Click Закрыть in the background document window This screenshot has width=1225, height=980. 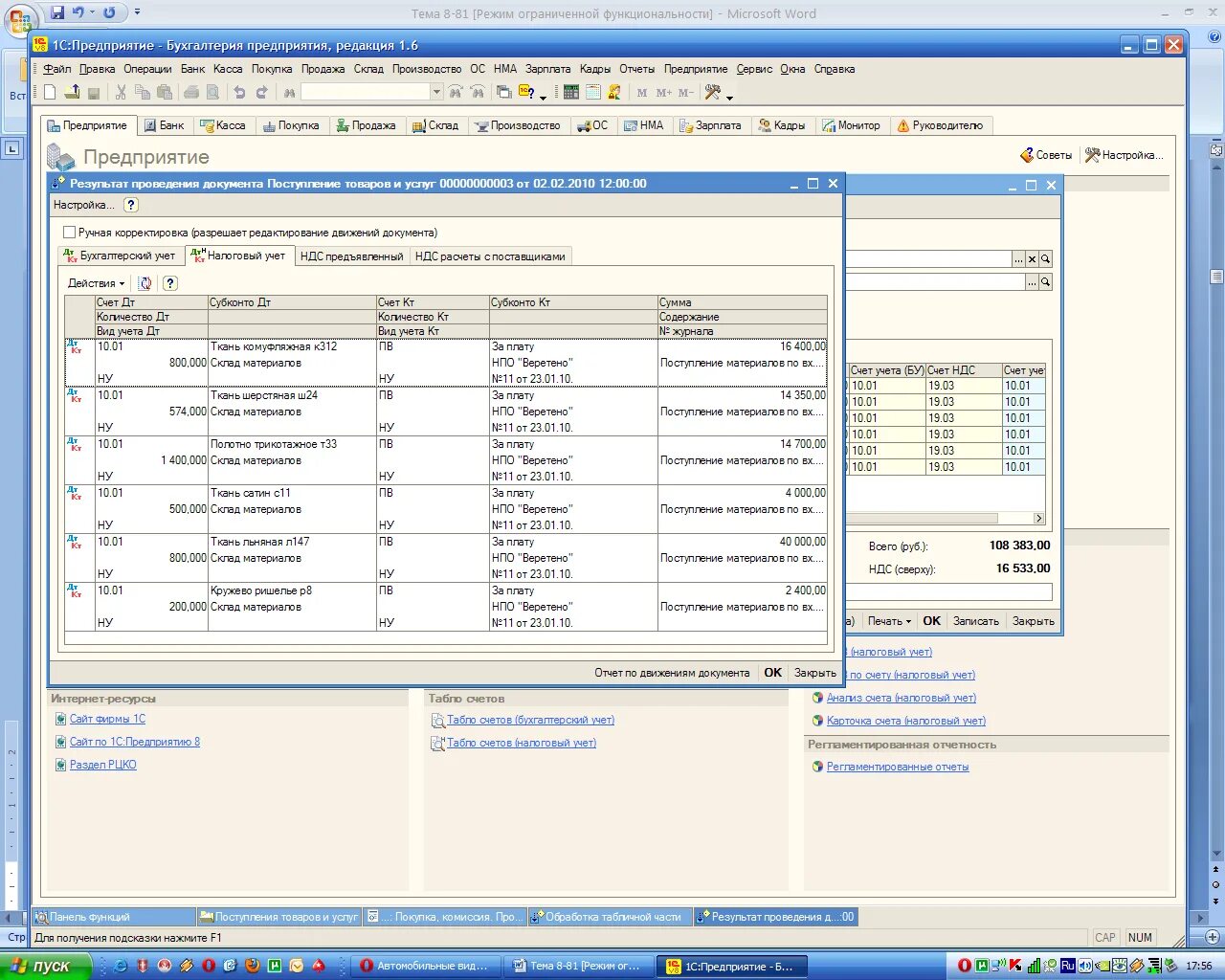(x=1034, y=621)
